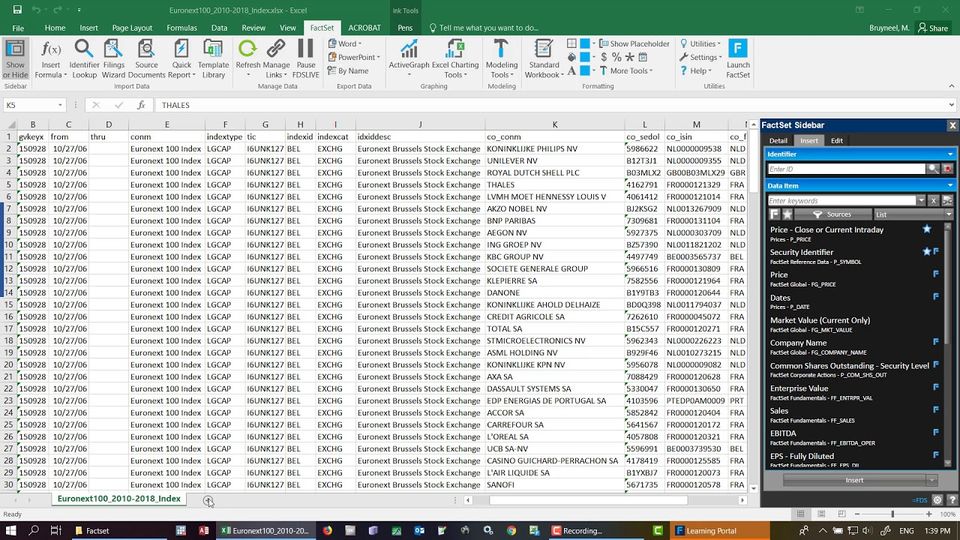Open Source Documents

(x=146, y=59)
